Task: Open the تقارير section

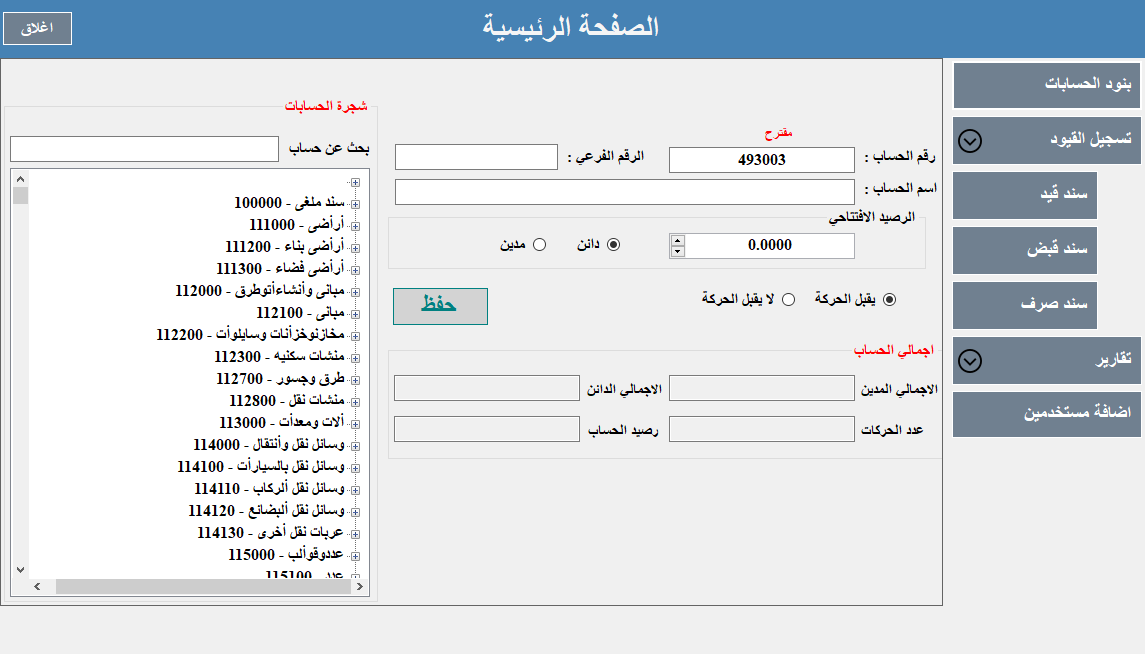Action: [1046, 360]
